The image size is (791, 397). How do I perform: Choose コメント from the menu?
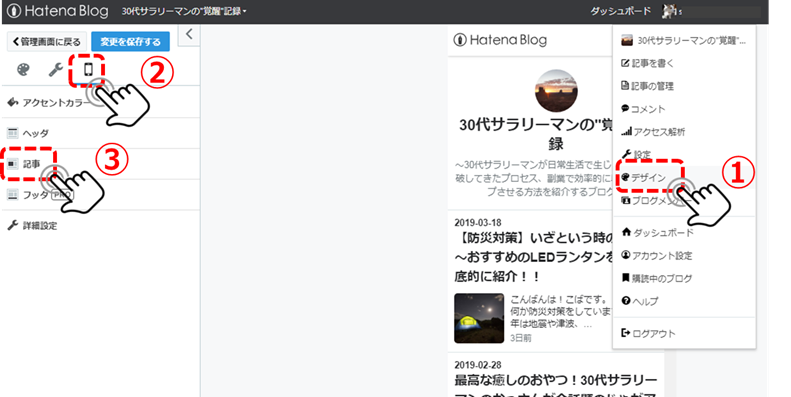684,109
